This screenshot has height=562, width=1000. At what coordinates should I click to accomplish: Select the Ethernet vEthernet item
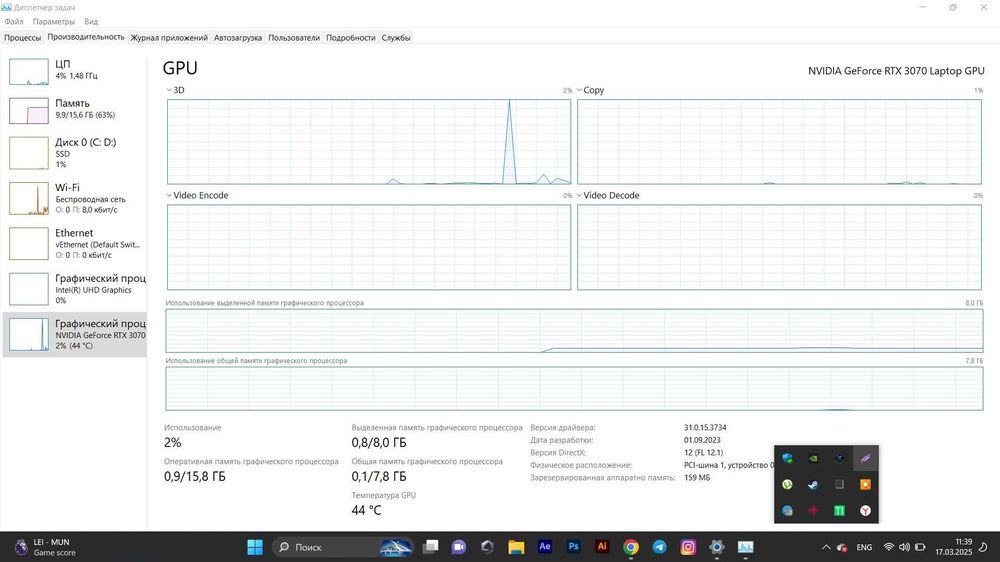tap(75, 243)
